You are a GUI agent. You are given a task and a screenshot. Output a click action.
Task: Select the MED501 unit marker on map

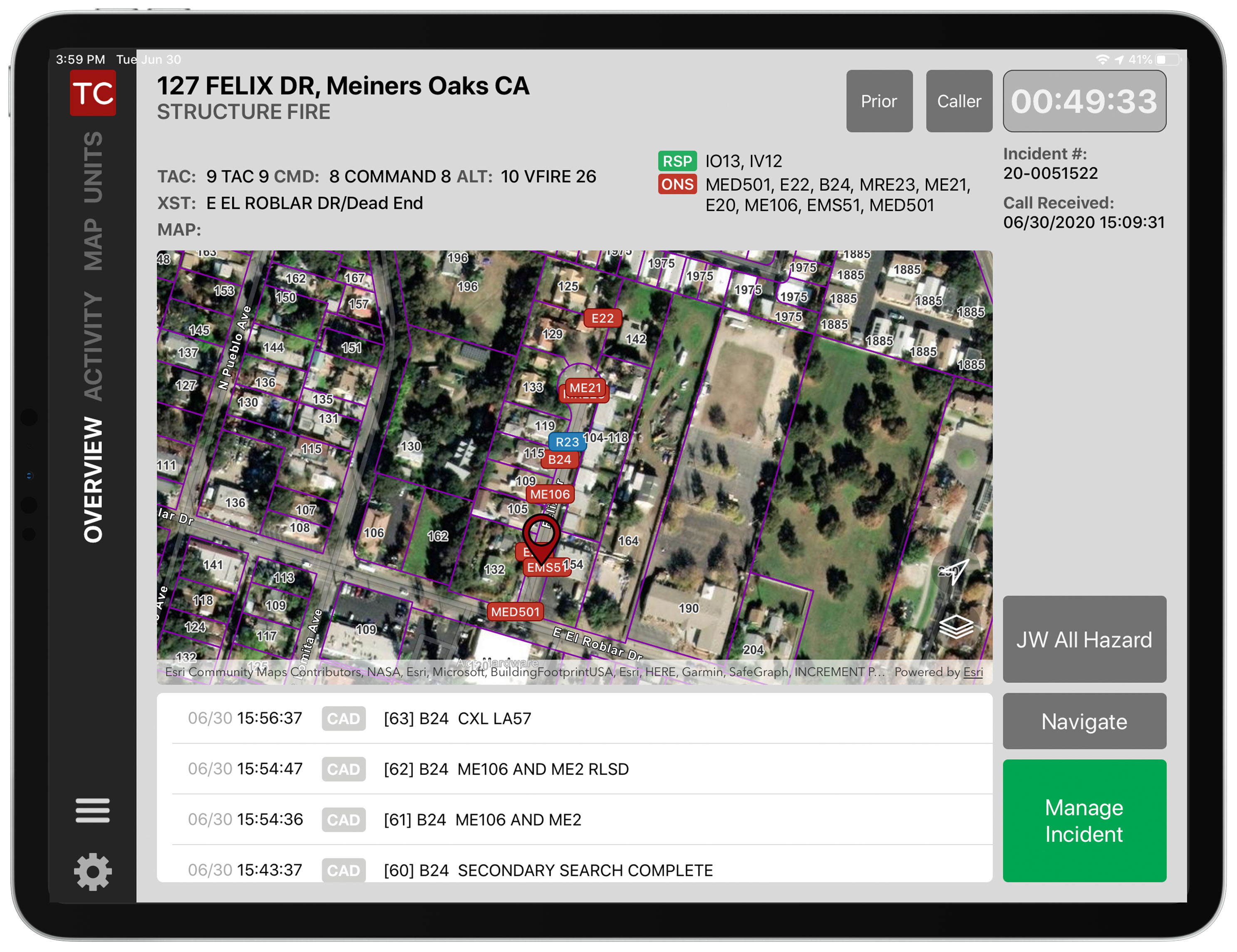[x=515, y=612]
